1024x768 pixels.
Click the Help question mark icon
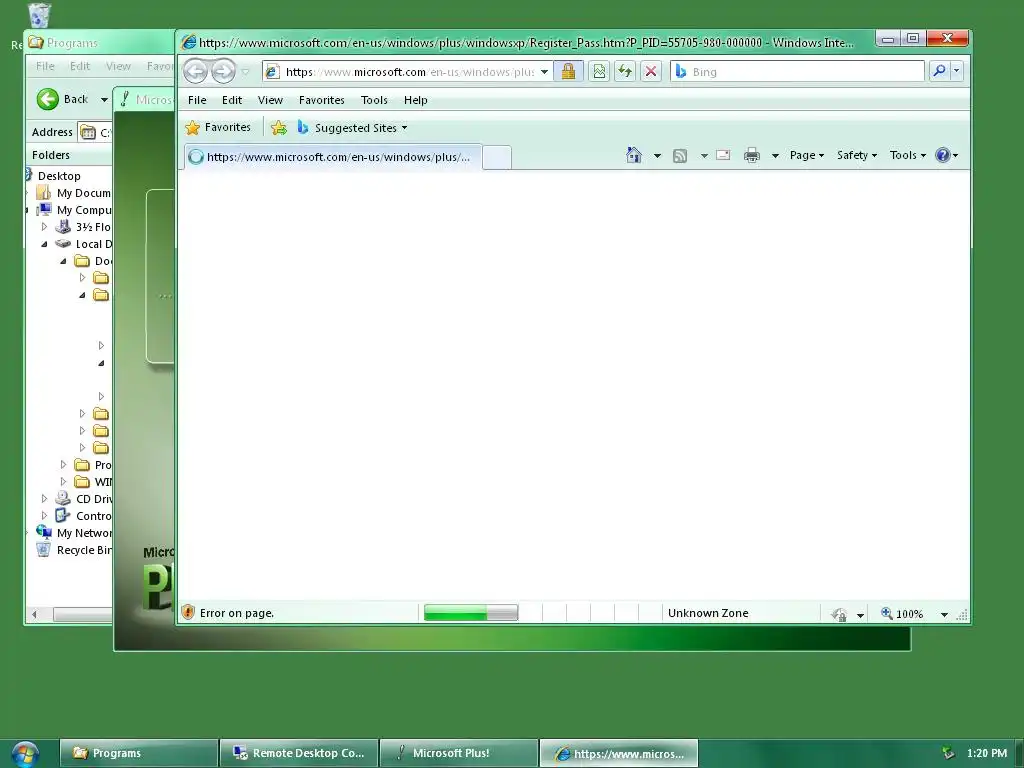pyautogui.click(x=942, y=155)
